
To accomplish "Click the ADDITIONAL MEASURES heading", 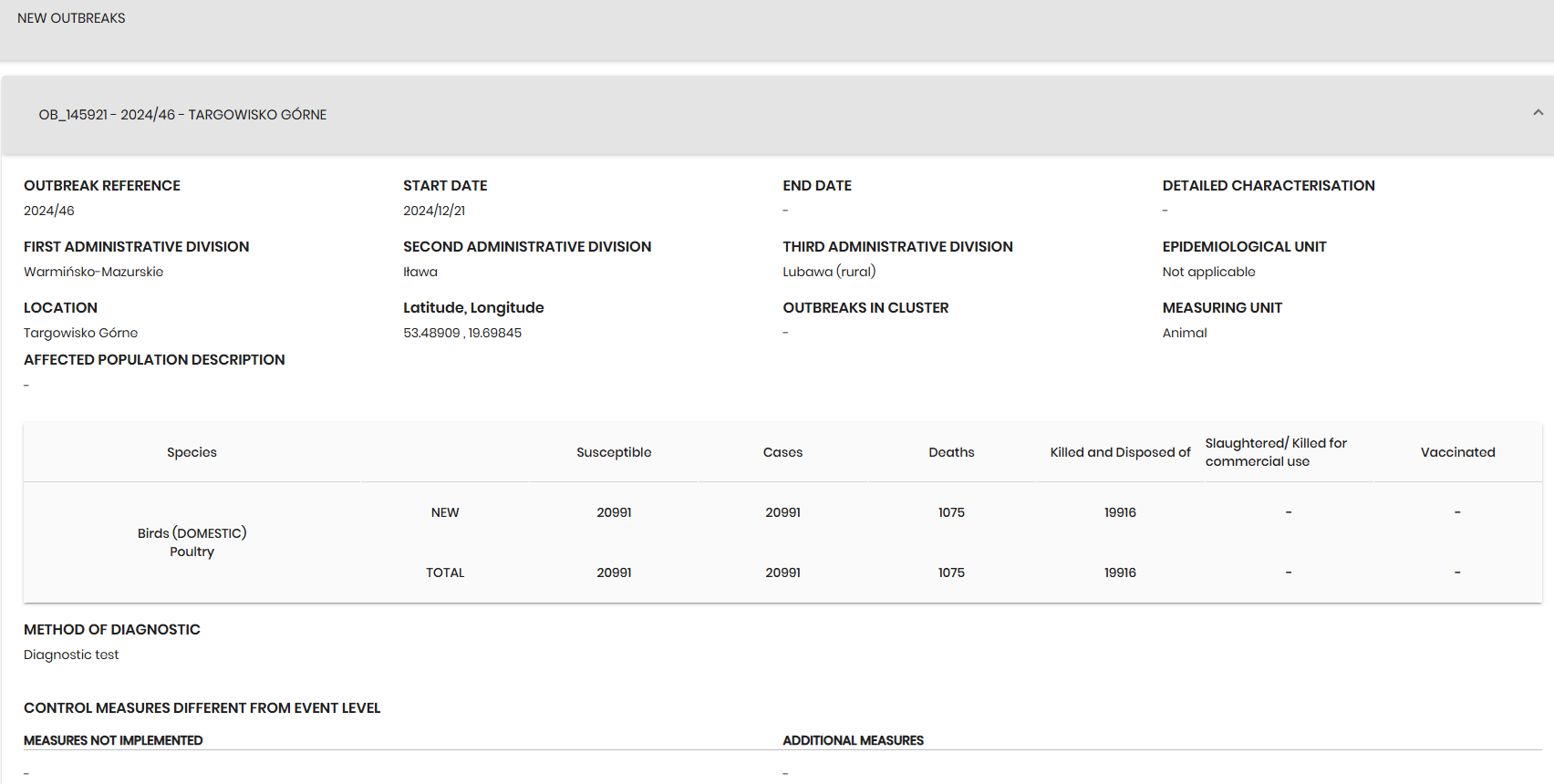I will (853, 740).
